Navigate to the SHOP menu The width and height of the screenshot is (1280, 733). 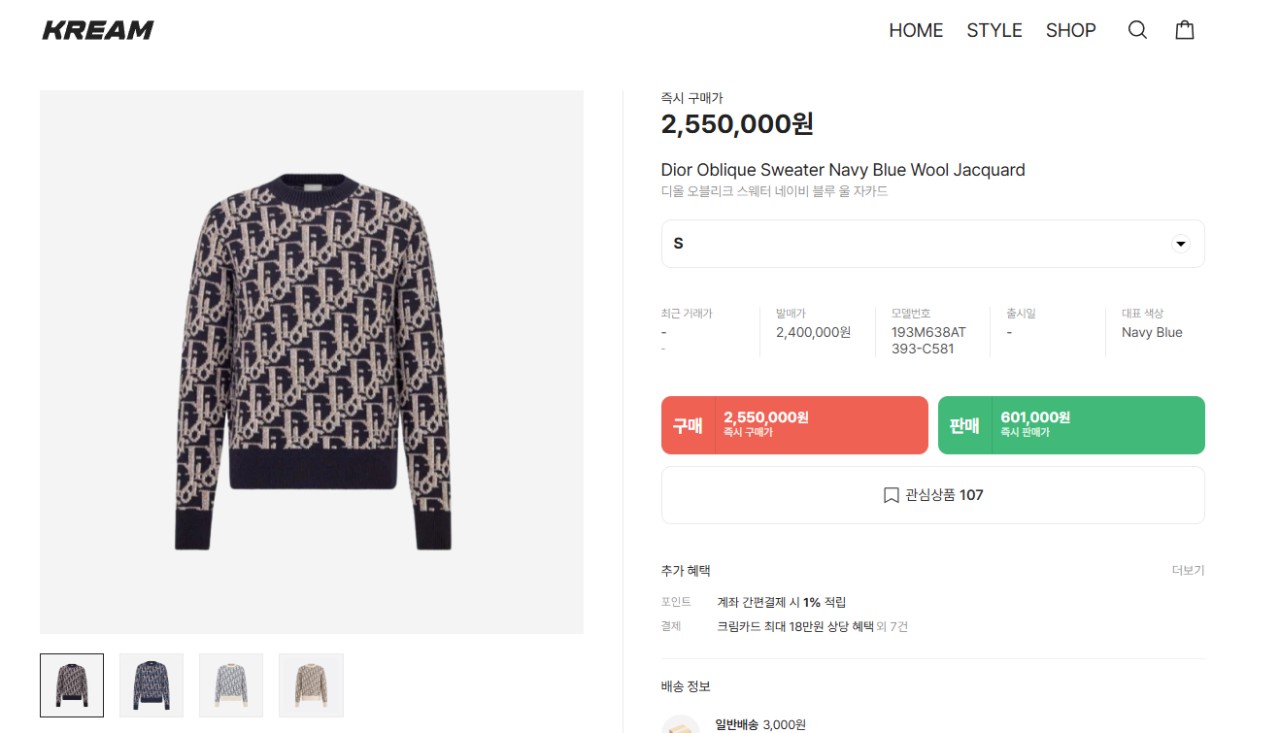tap(1070, 31)
